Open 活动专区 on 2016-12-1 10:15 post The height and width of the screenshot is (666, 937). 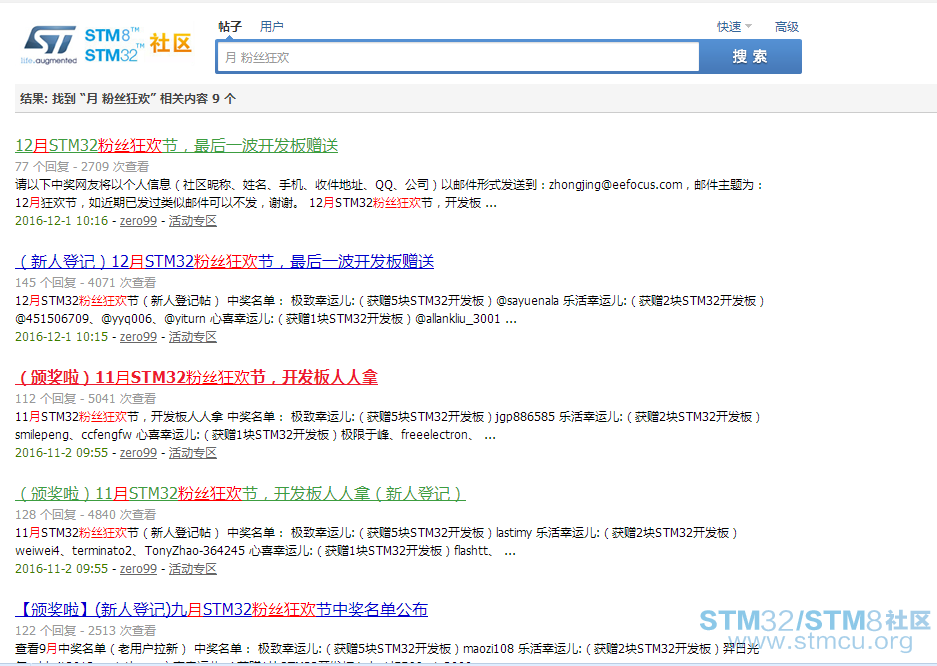click(192, 337)
